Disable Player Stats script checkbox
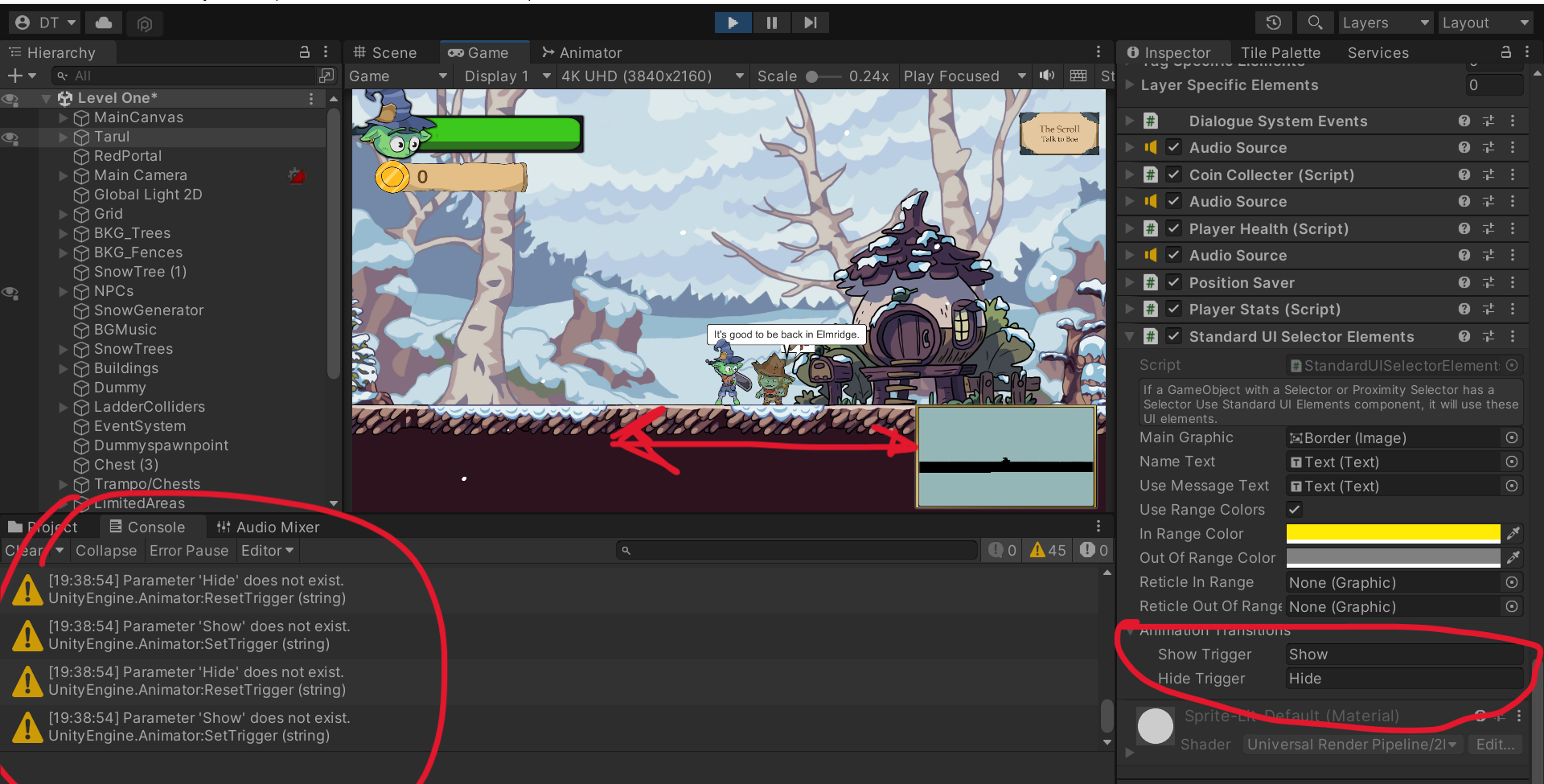The width and height of the screenshot is (1544, 784). pyautogui.click(x=1174, y=309)
